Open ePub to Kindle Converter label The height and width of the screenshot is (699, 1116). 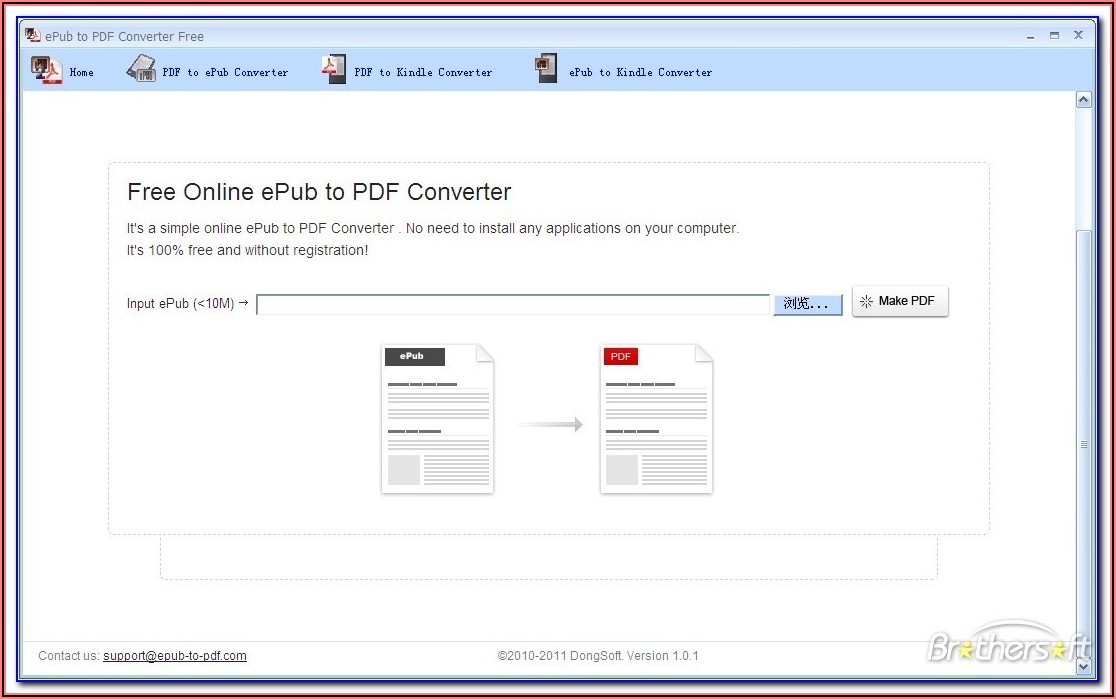[641, 72]
